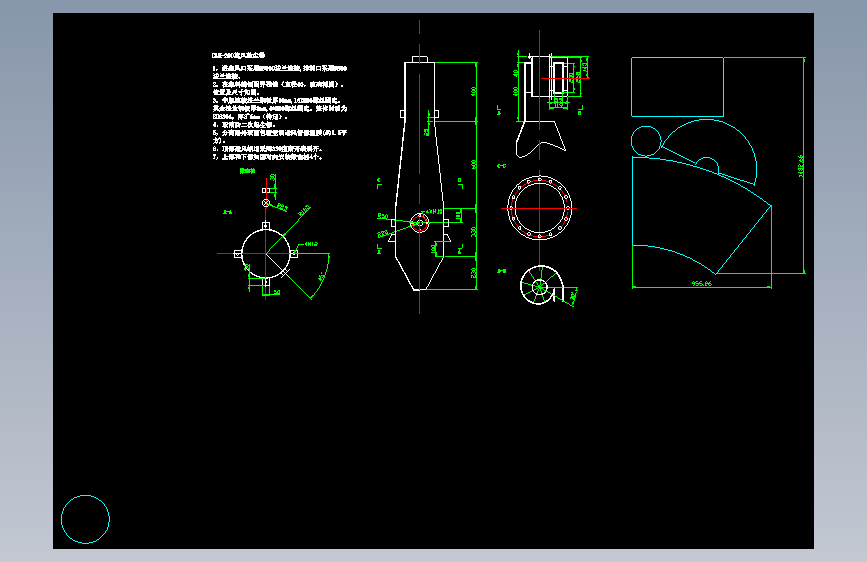Image resolution: width=867 pixels, height=562 pixels.
Task: Select the 956.06 horizontal dimension text
Action: tap(702, 283)
